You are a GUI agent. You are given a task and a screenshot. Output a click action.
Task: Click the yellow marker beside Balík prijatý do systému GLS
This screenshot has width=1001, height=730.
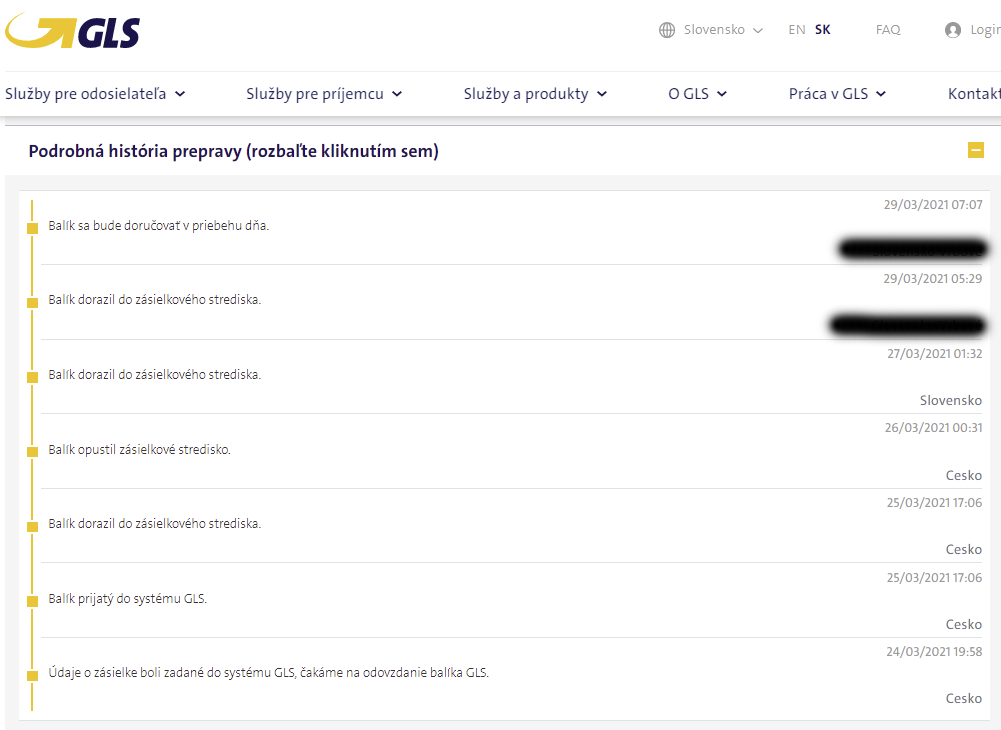(32, 601)
